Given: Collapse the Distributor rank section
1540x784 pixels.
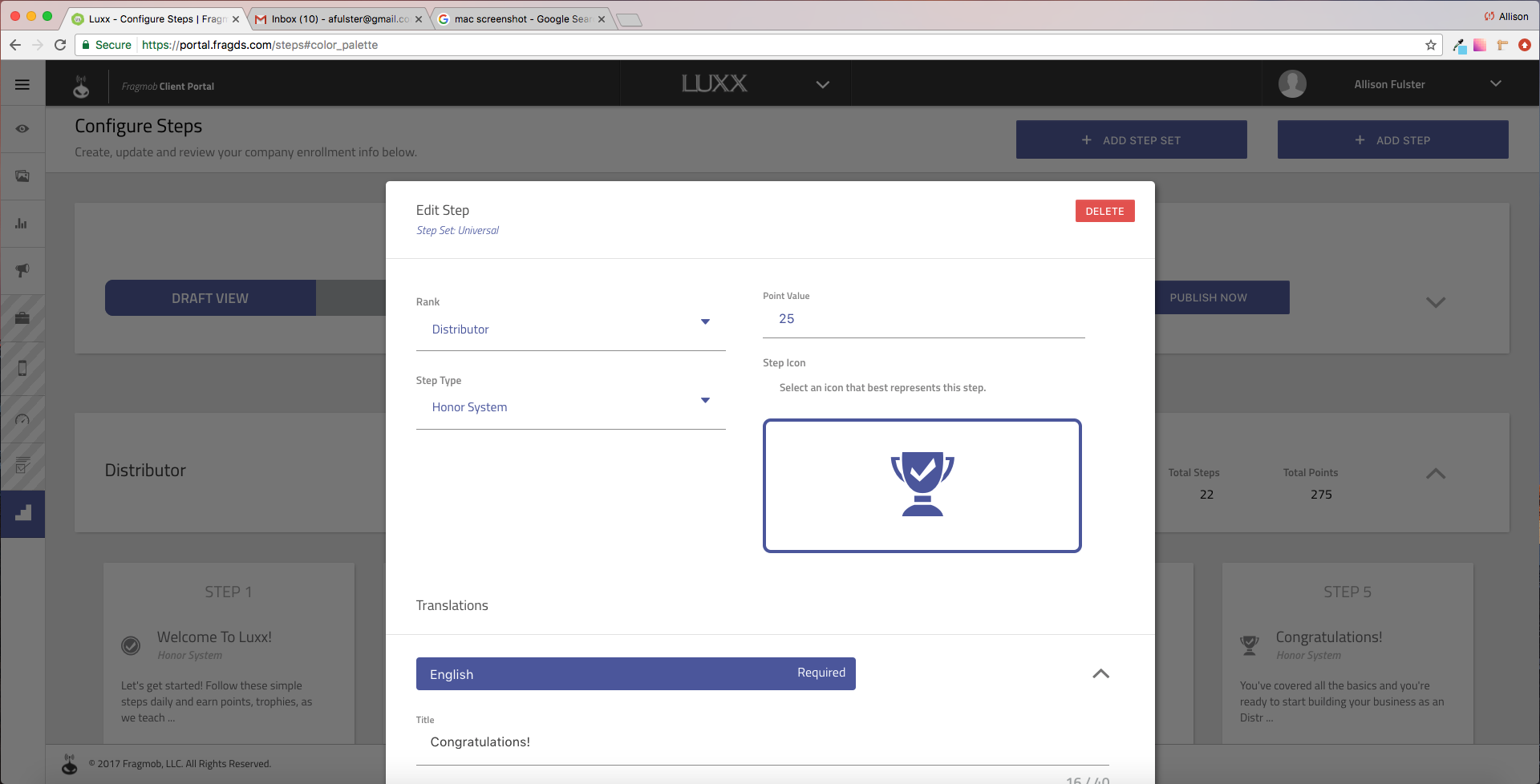Looking at the screenshot, I should tap(1436, 474).
